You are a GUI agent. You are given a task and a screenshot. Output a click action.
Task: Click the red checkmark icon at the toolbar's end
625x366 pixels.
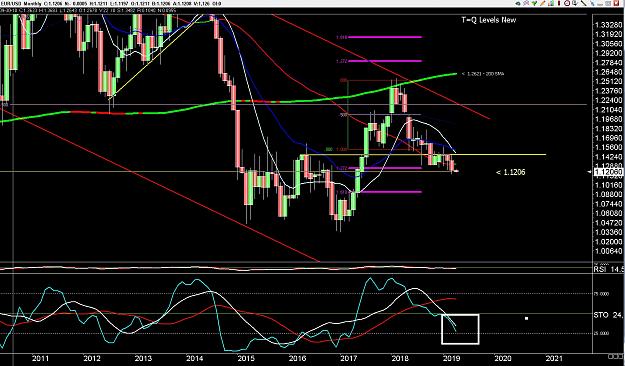pyautogui.click(x=616, y=3)
